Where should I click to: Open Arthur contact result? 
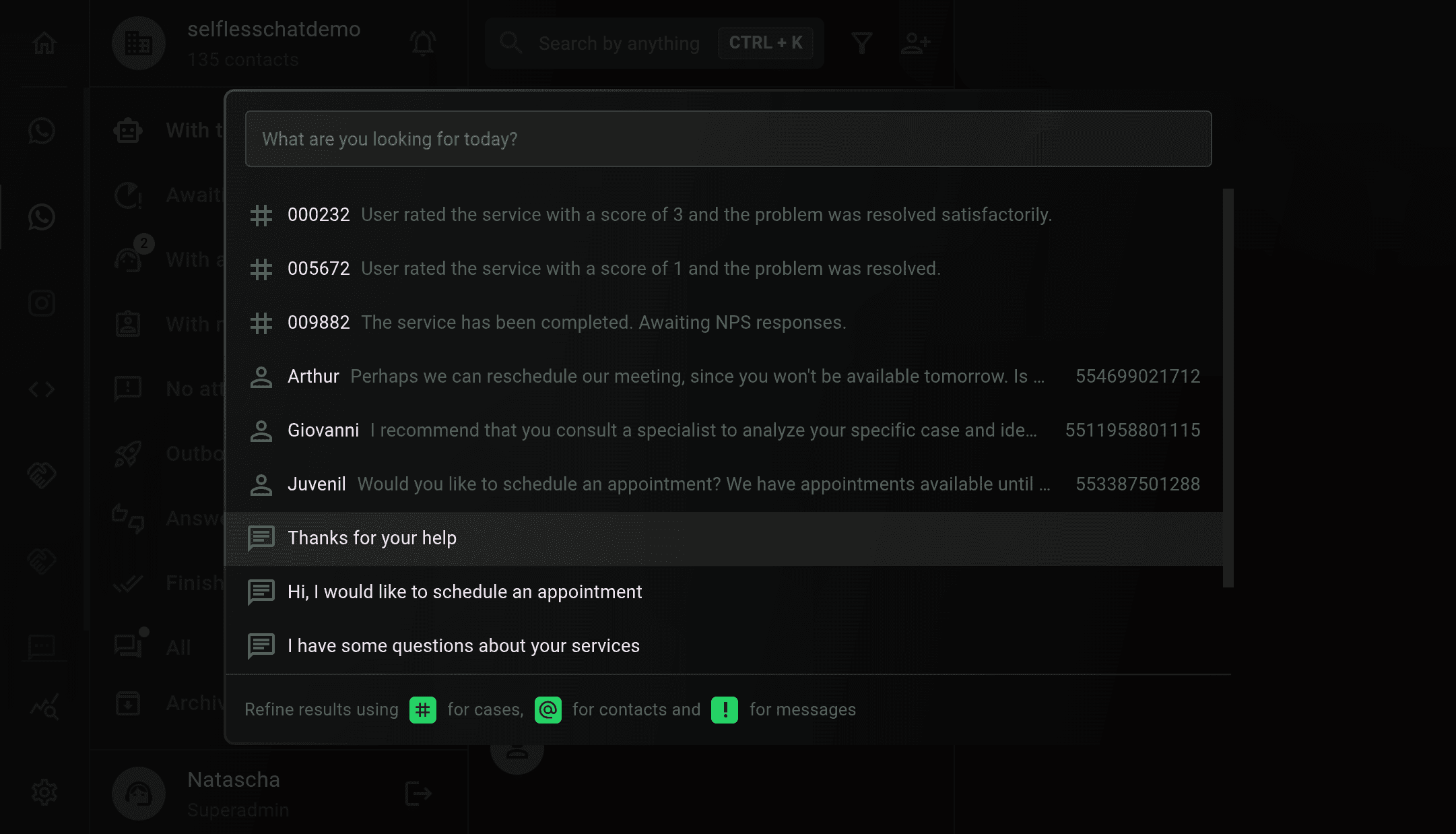tap(723, 377)
